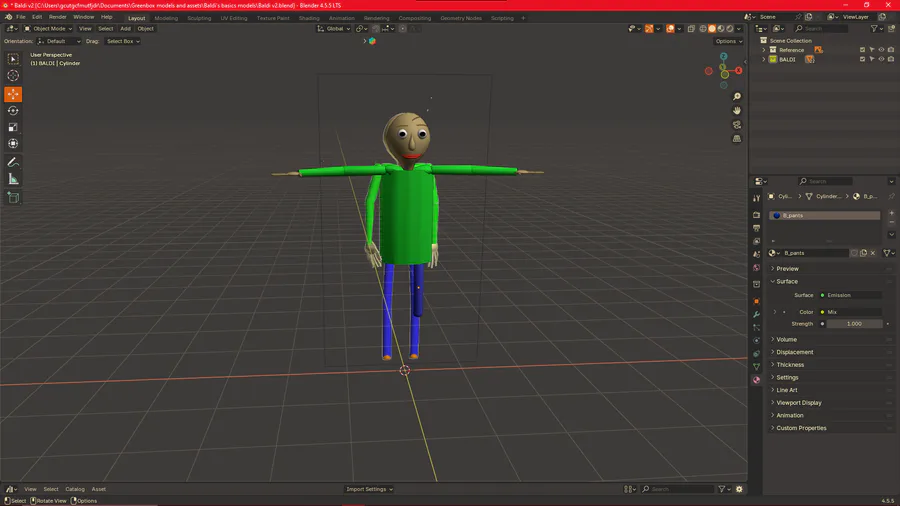The image size is (900, 506).
Task: Activate the Move tool
Action: [x=13, y=94]
